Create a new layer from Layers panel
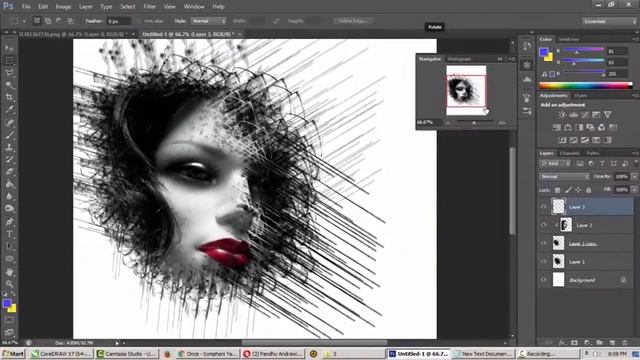 pos(612,342)
